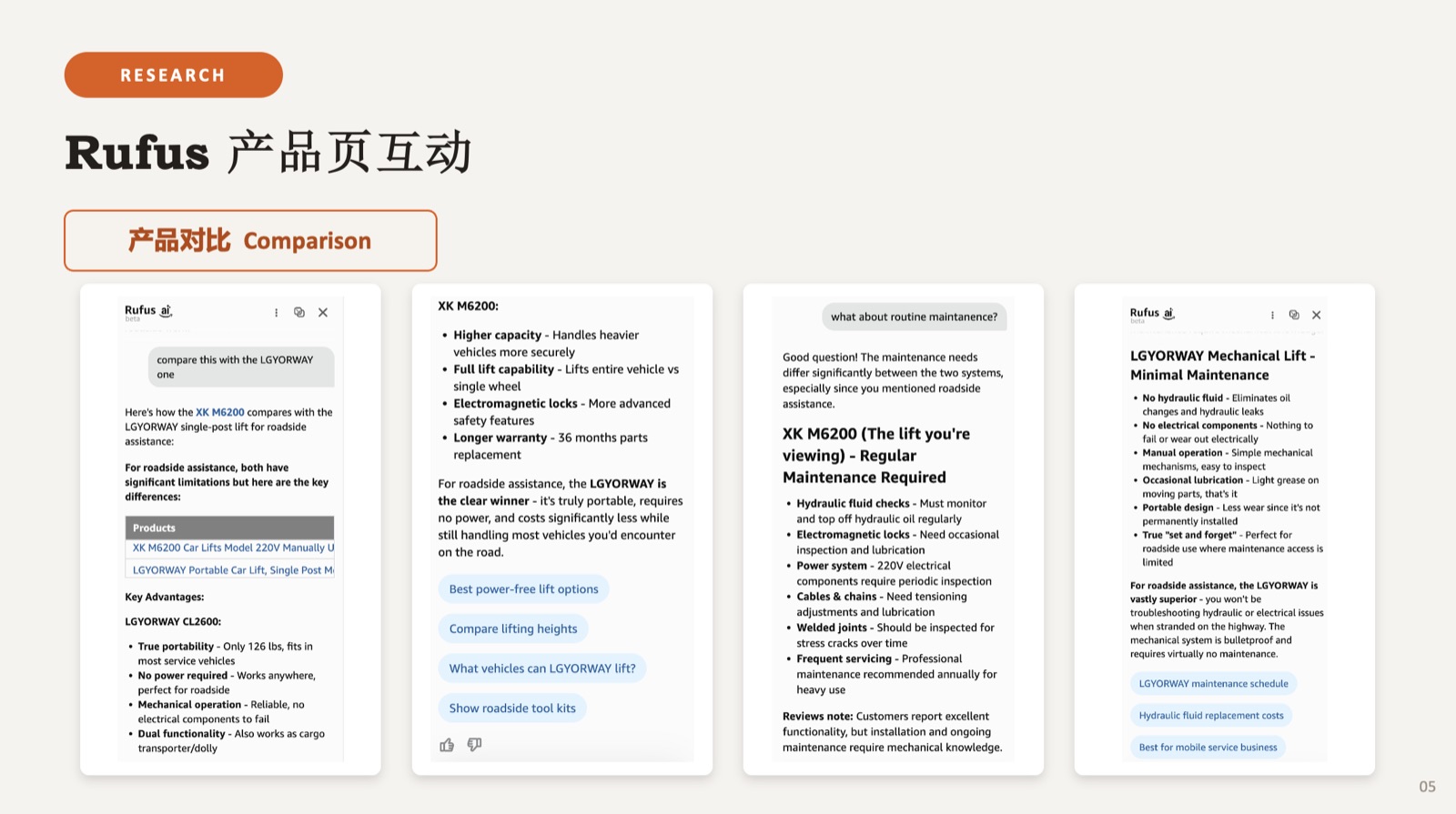
Task: Select 'LGYORWAY maintenance schedule' suggestion chip
Action: 1214,684
